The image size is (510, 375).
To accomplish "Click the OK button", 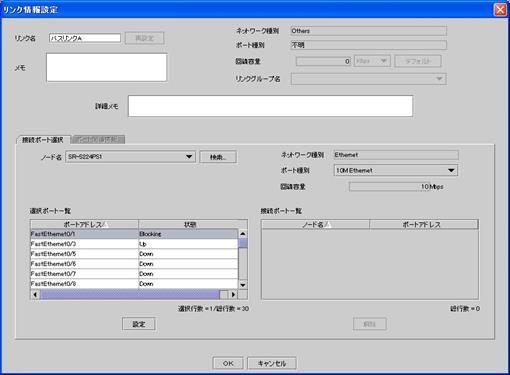I will pyautogui.click(x=228, y=363).
